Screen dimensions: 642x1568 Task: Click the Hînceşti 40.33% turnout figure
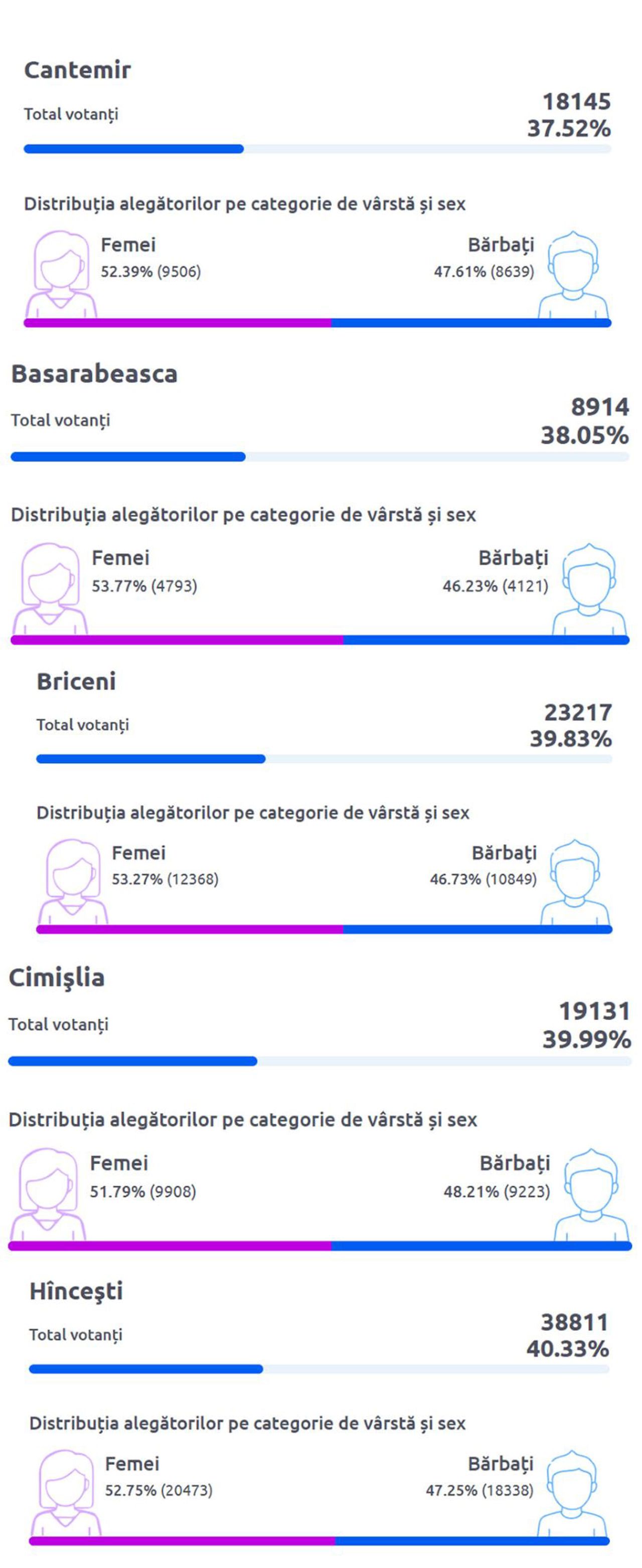[568, 1349]
